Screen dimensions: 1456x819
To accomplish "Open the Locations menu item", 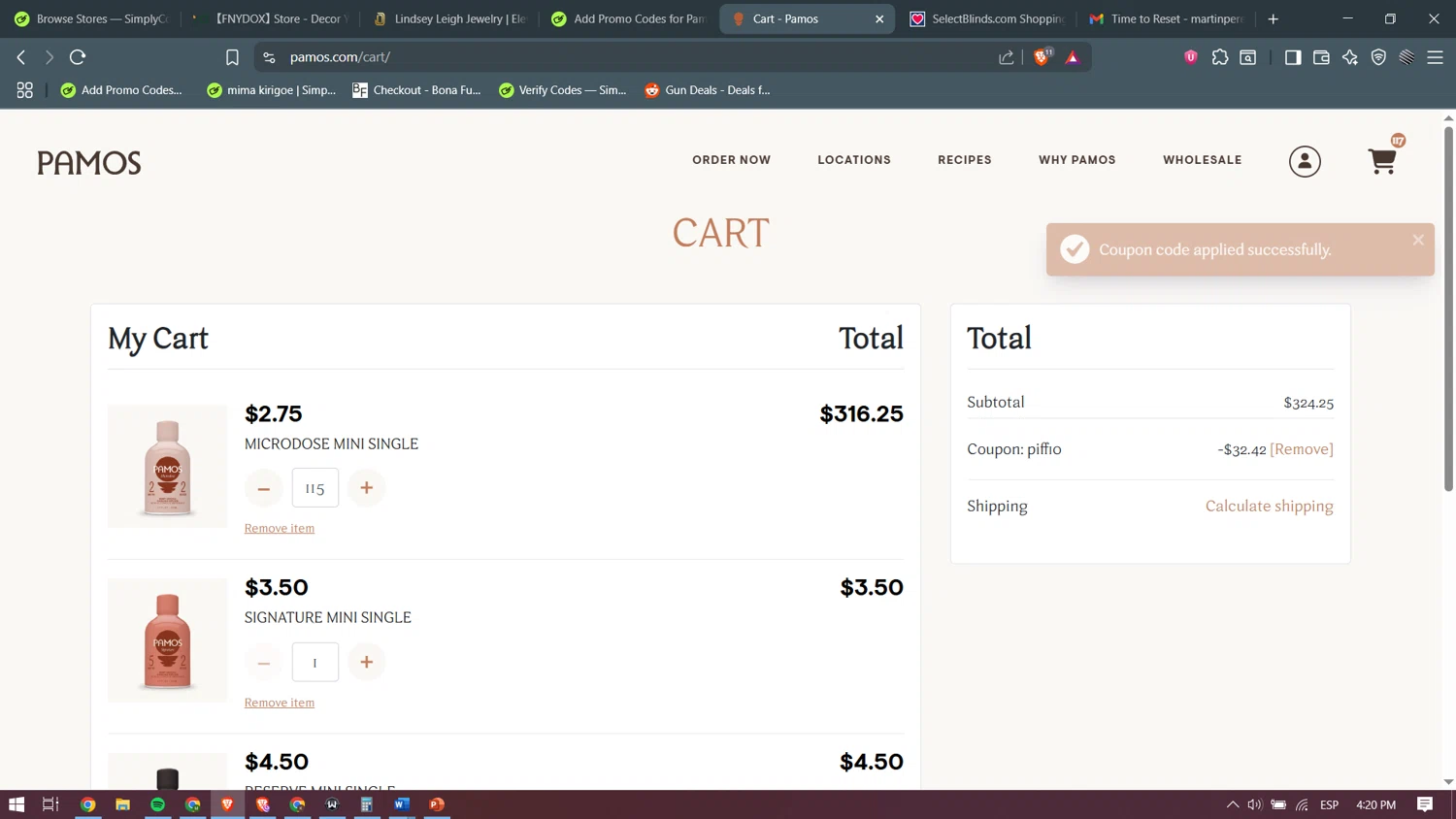I will 854,160.
